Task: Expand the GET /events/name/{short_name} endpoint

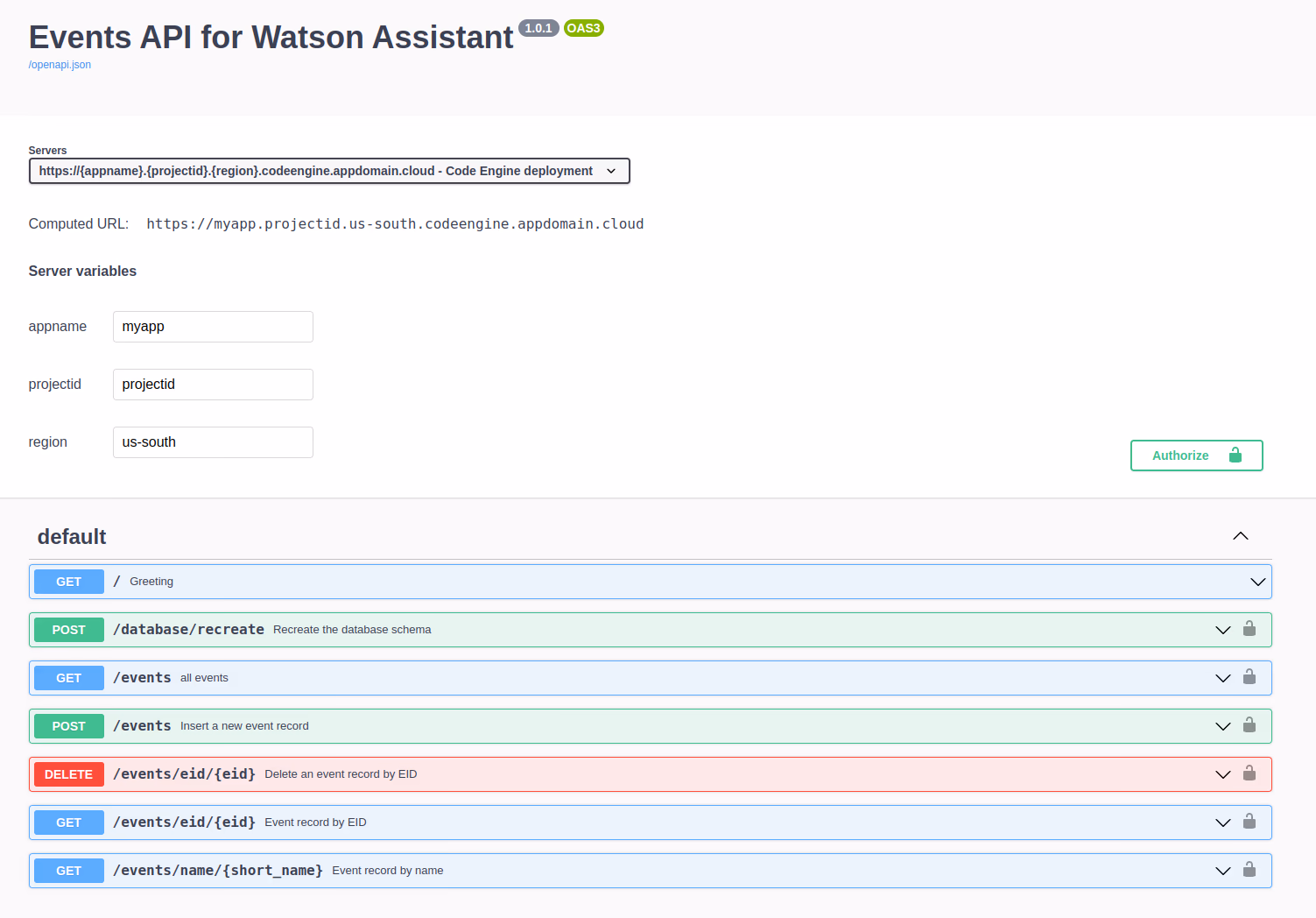Action: tap(1222, 870)
